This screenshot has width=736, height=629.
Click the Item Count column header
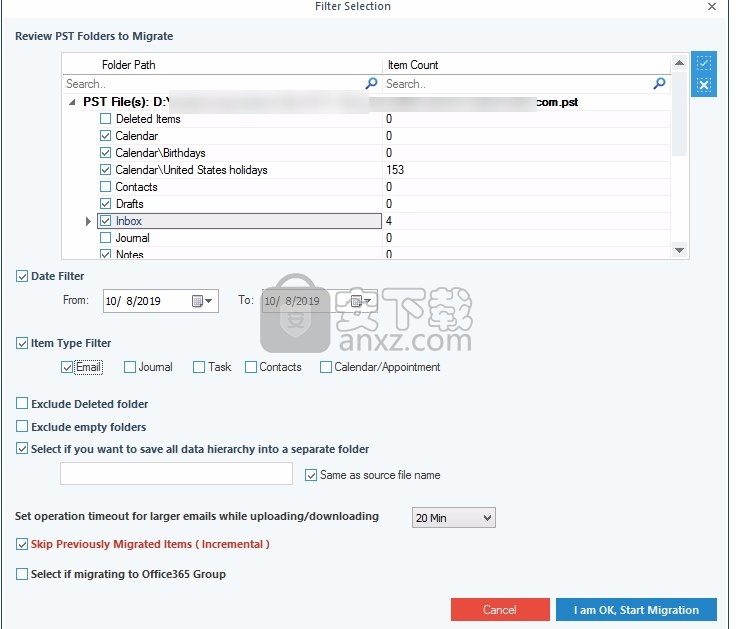click(x=413, y=65)
